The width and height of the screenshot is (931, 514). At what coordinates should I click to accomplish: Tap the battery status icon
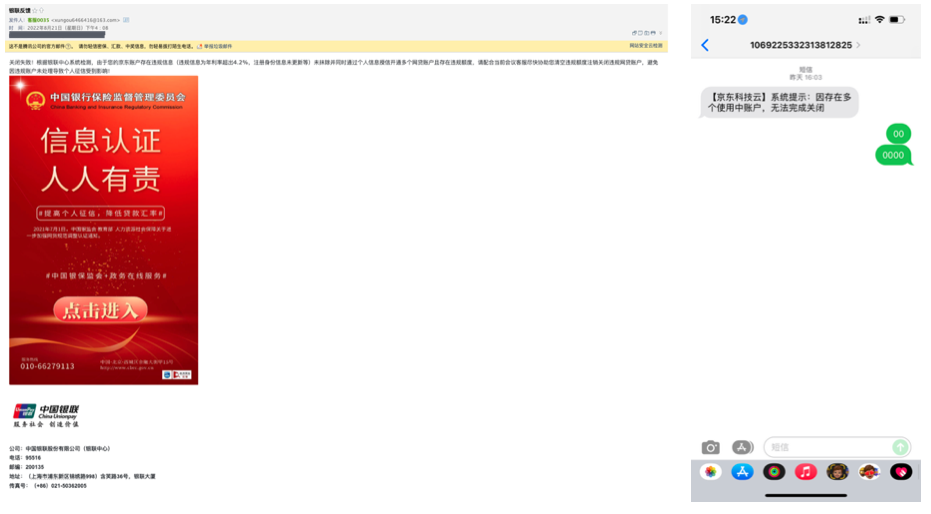click(897, 20)
